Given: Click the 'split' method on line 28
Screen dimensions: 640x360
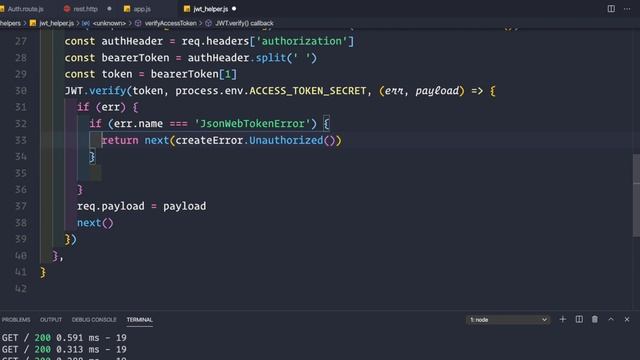Looking at the screenshot, I should click(271, 58).
